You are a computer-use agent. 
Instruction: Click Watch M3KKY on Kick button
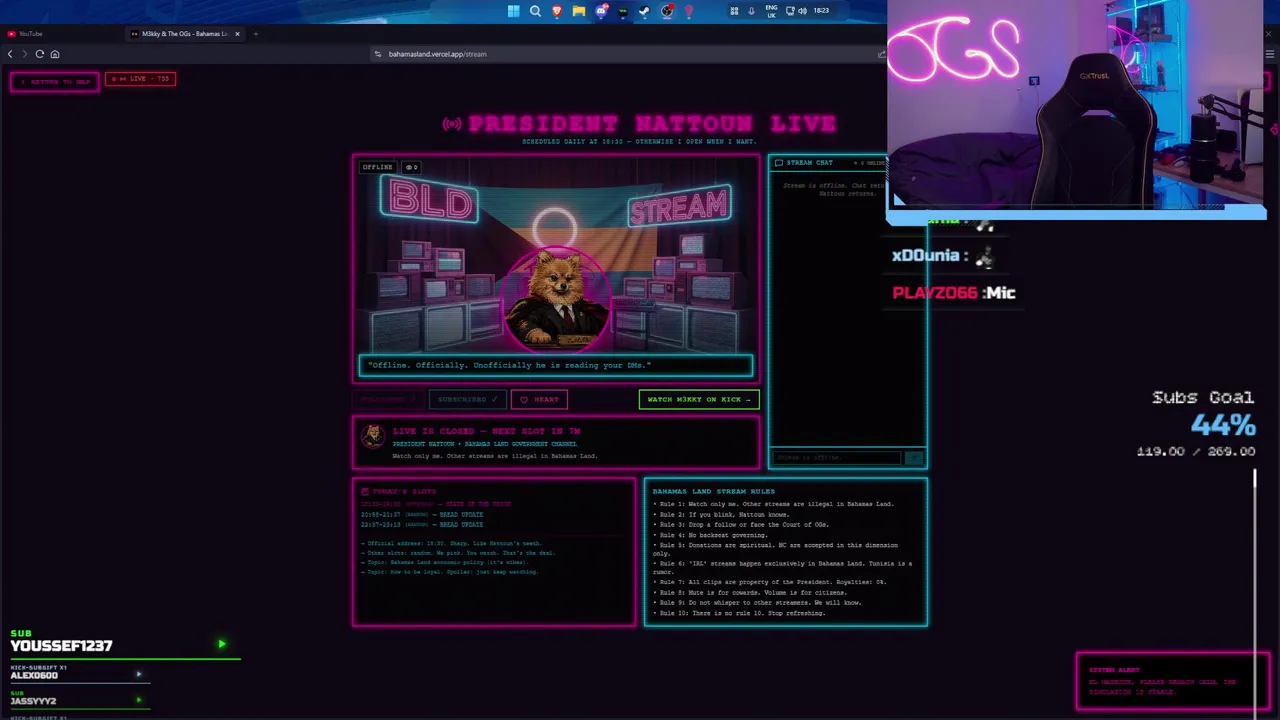point(698,399)
